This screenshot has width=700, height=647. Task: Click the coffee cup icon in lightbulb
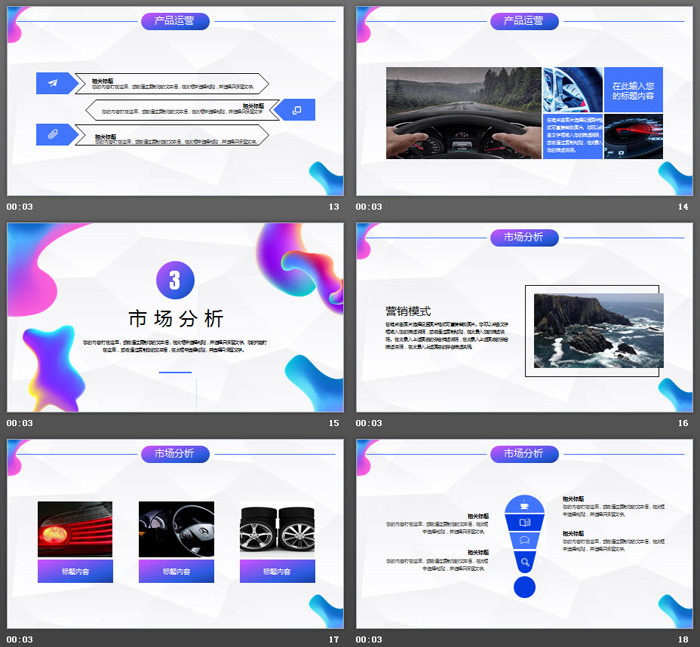pyautogui.click(x=525, y=505)
